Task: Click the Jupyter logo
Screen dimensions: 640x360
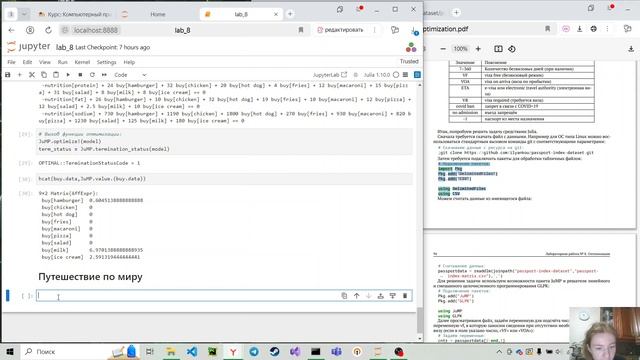Action: click(29, 47)
